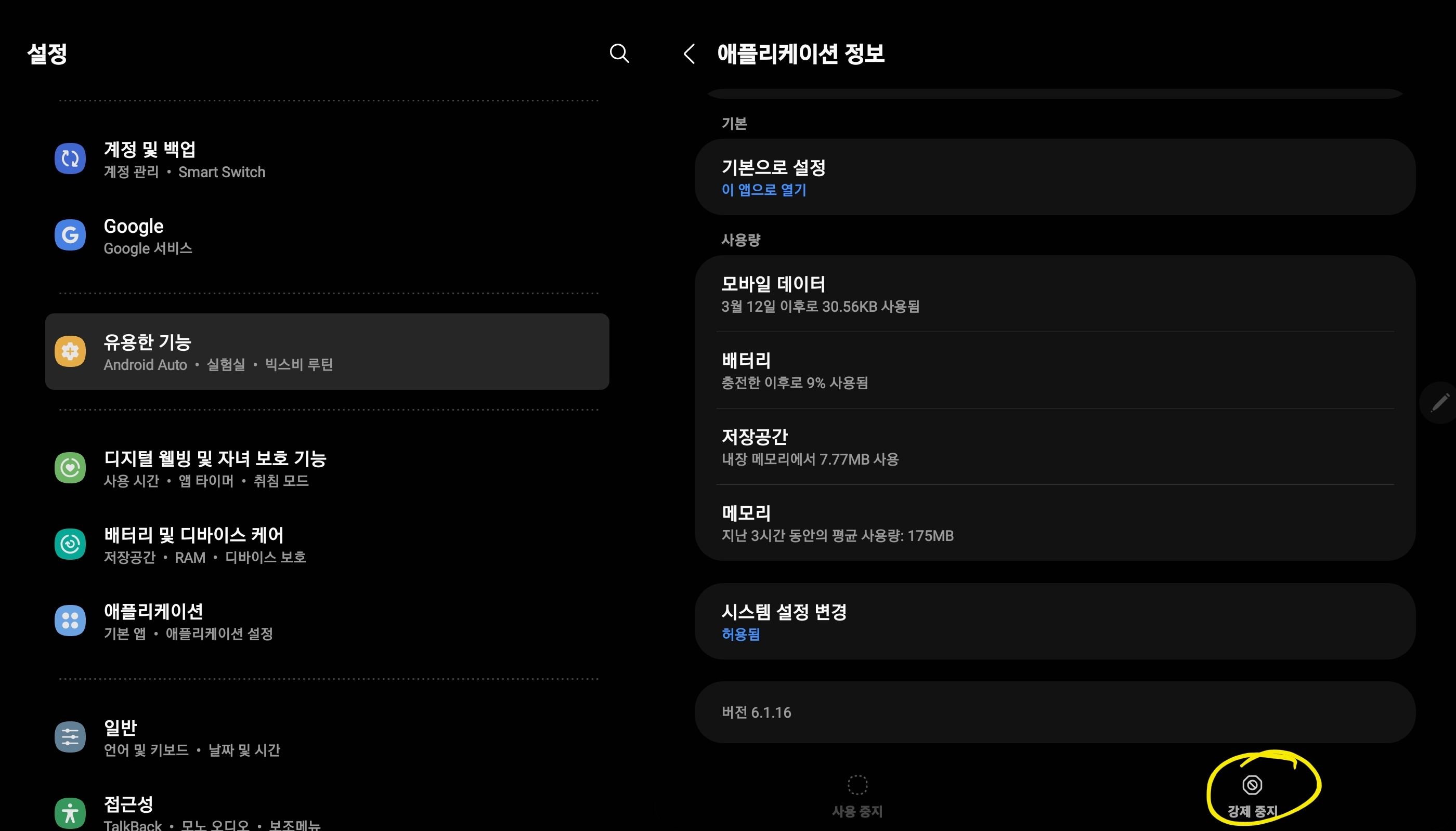The width and height of the screenshot is (1456, 831).
Task: Select the 유용한 기능 gear icon
Action: click(70, 351)
